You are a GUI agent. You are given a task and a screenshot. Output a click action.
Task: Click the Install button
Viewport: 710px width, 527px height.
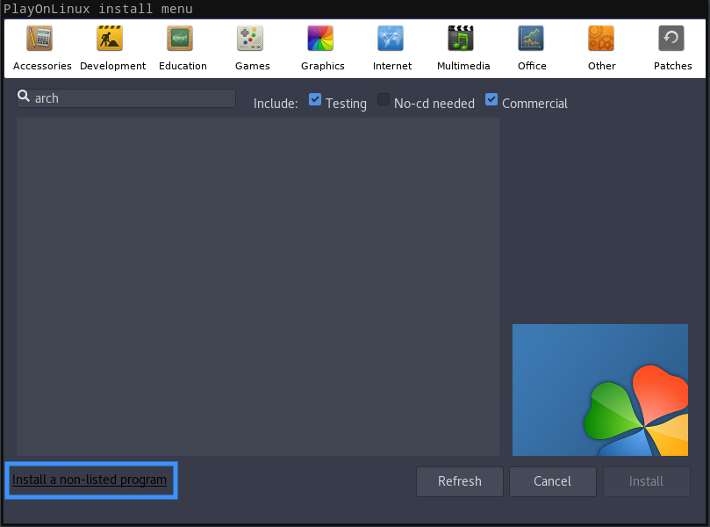coord(646,481)
